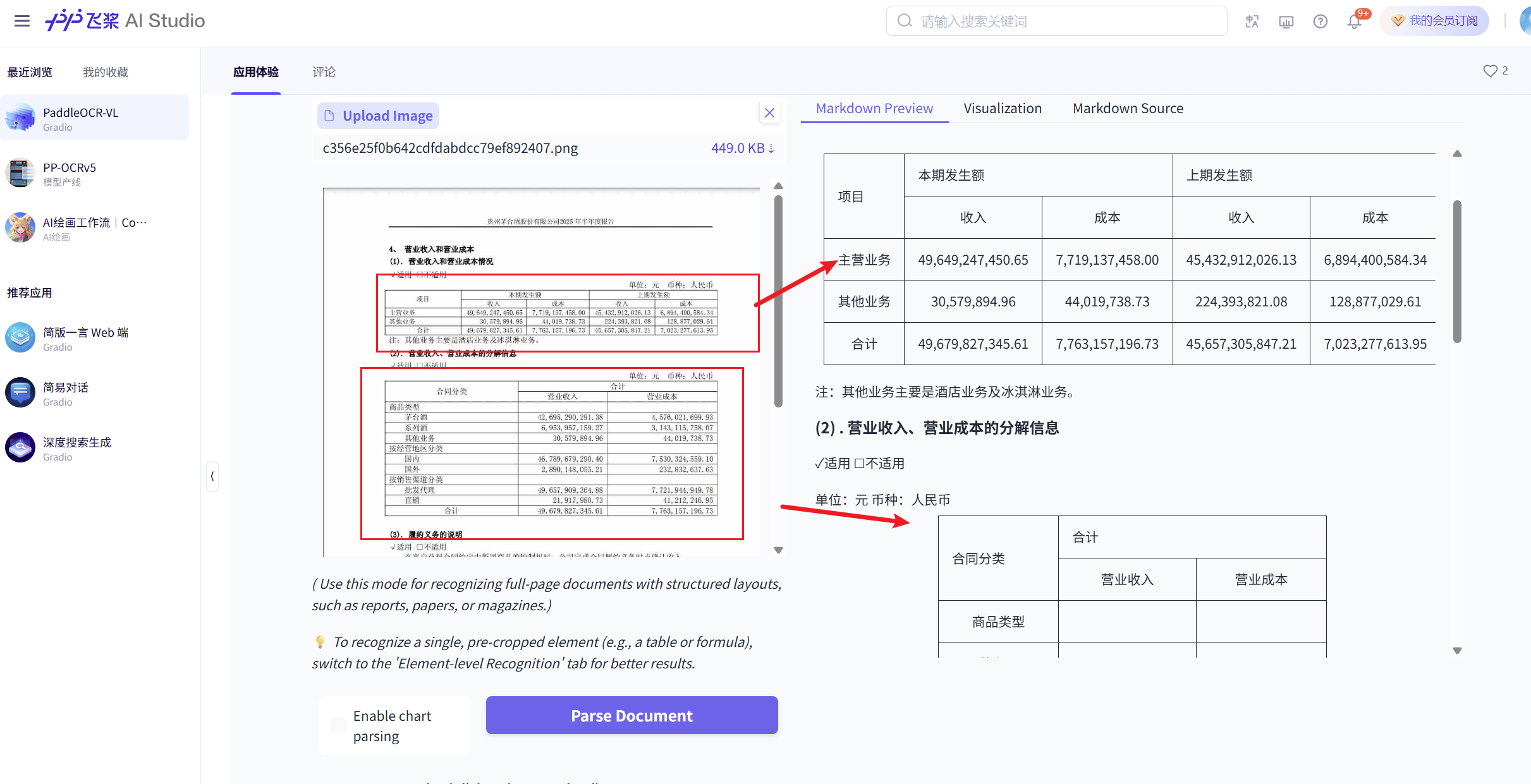Screen dimensions: 1531x784
Task: Click the Parse Document button
Action: (631, 715)
